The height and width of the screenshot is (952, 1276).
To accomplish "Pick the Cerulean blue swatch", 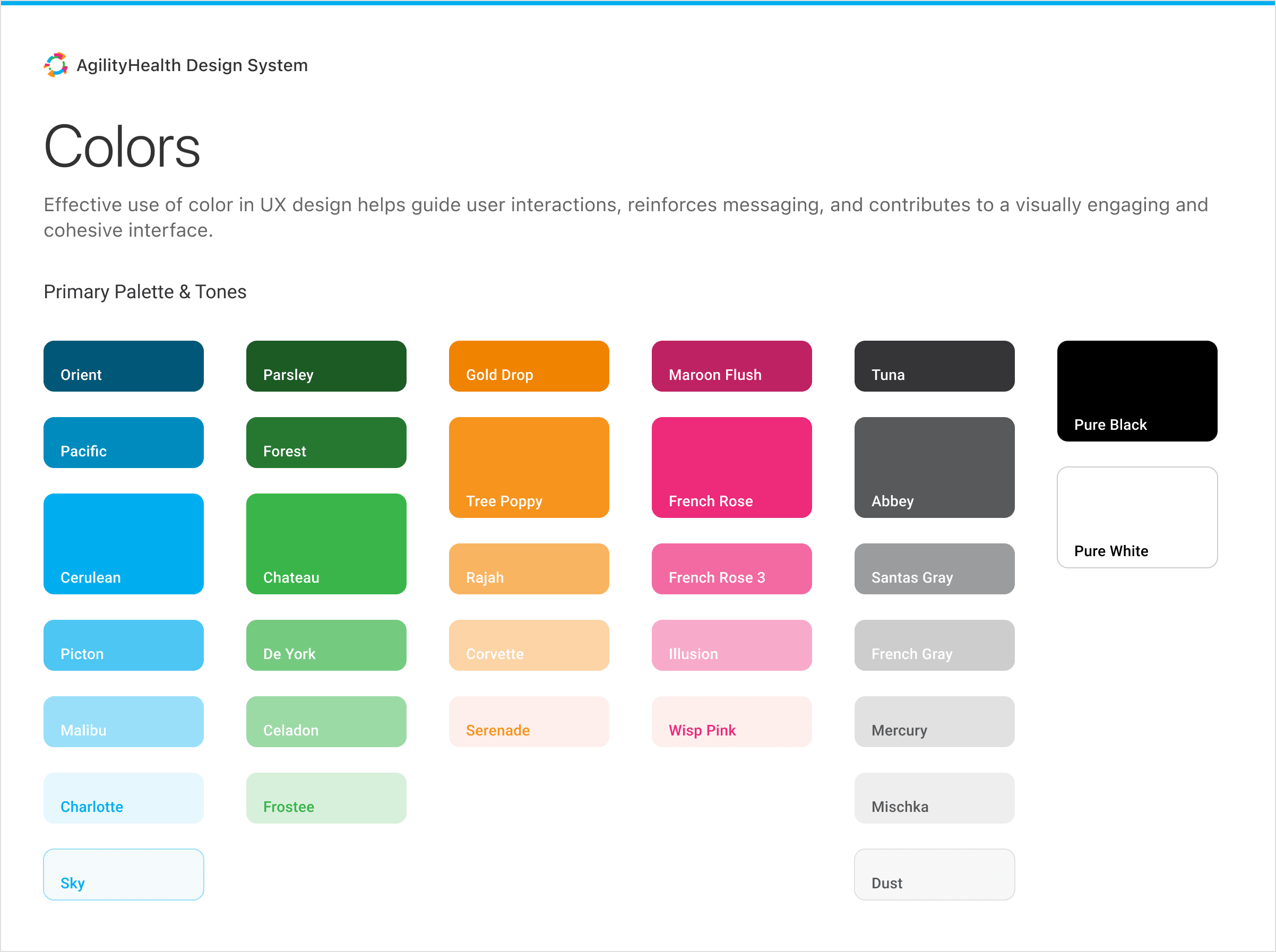I will (x=123, y=543).
